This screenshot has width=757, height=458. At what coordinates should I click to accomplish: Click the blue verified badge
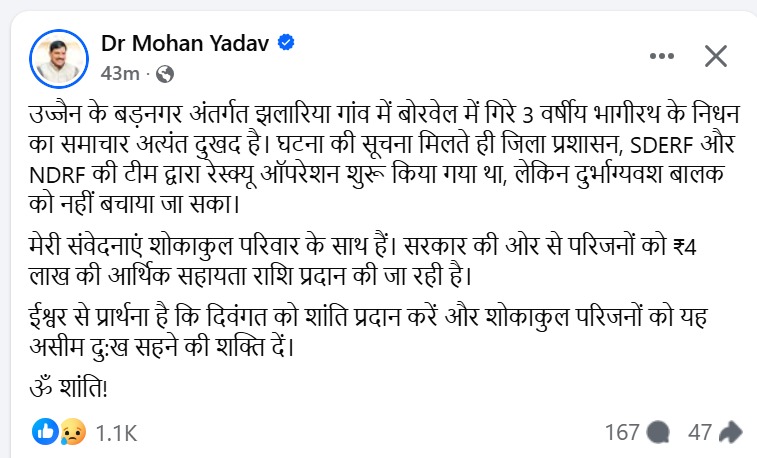click(x=285, y=44)
